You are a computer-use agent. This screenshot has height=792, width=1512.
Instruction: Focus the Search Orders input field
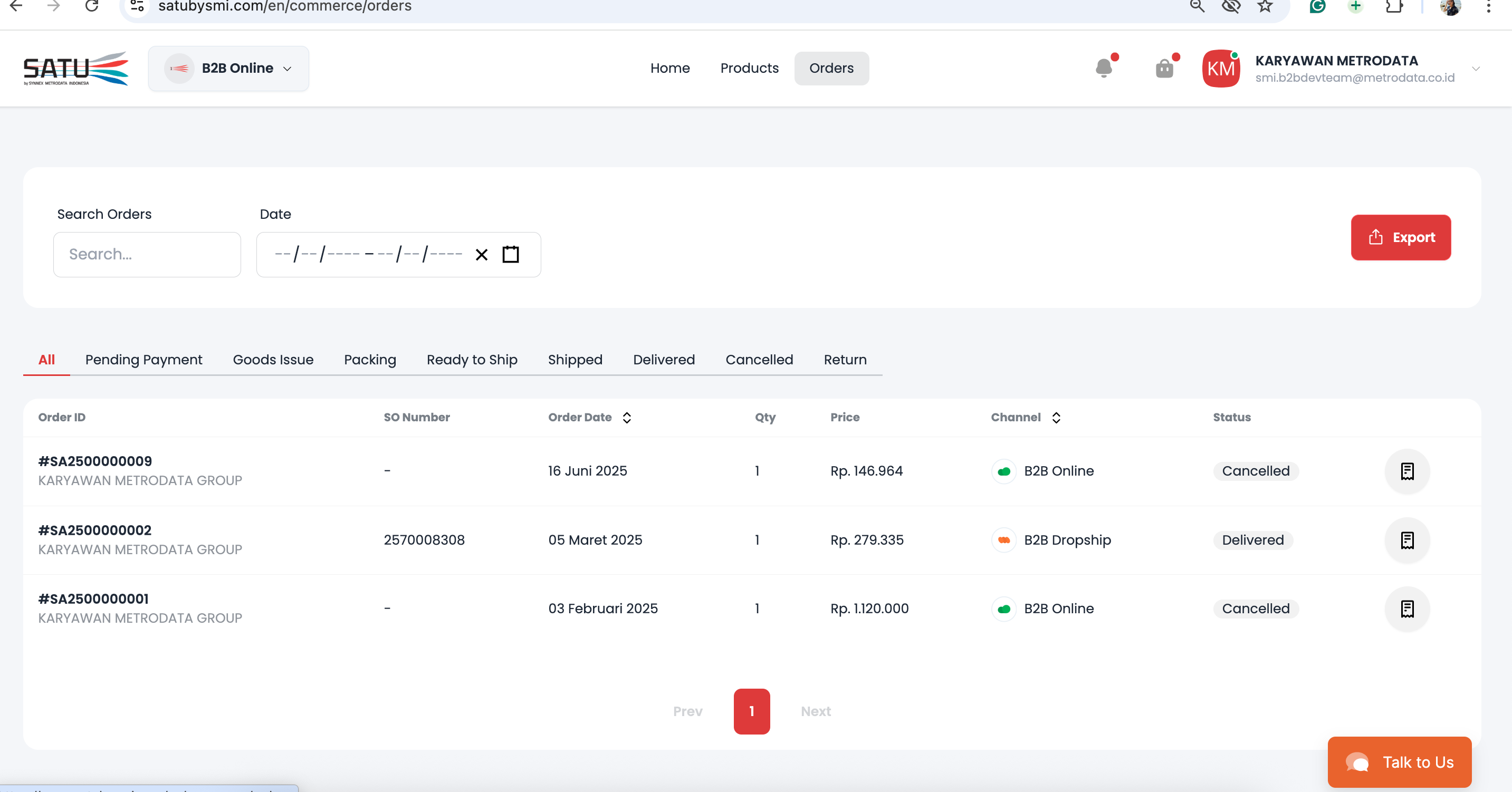click(x=147, y=255)
